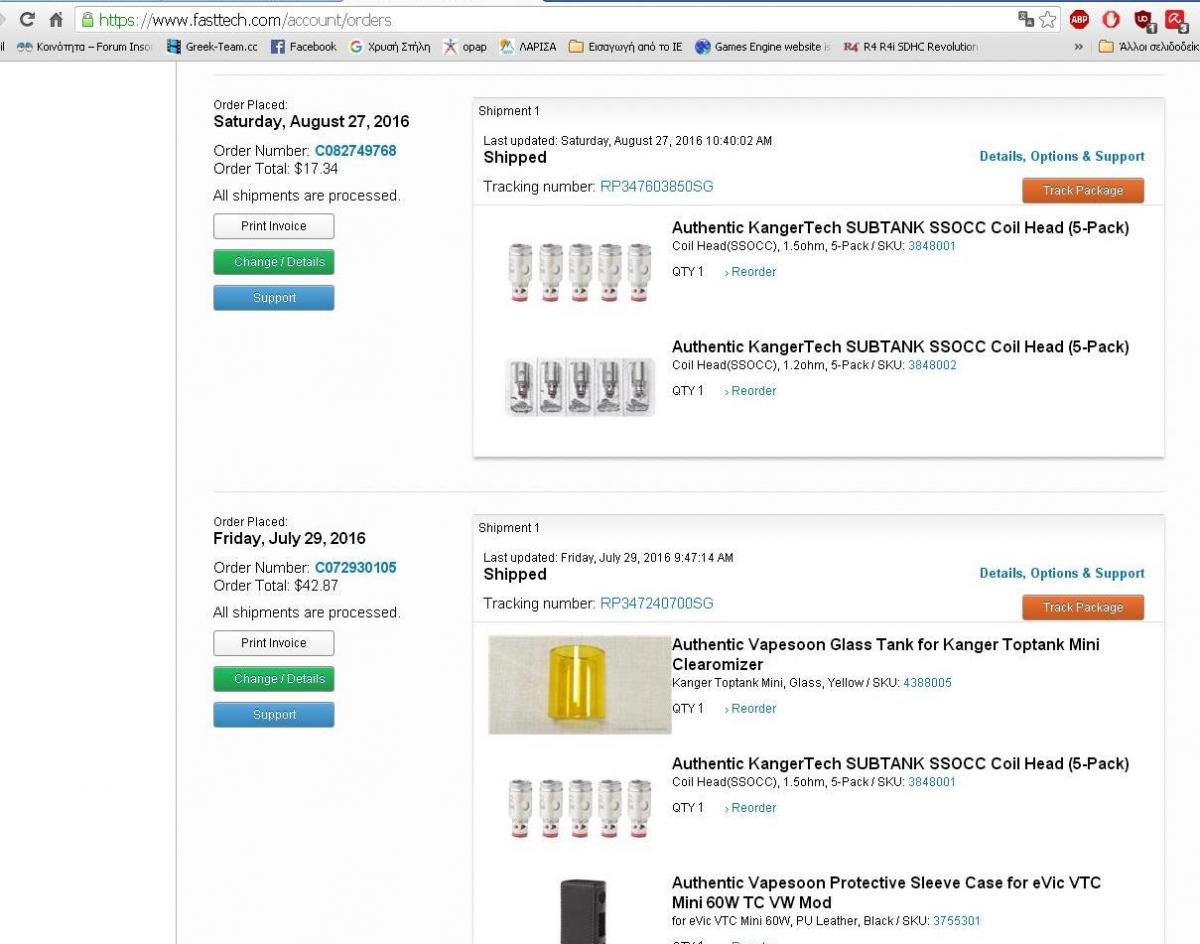Open tracking number RP347240700SG
1200x944 pixels.
coord(656,604)
